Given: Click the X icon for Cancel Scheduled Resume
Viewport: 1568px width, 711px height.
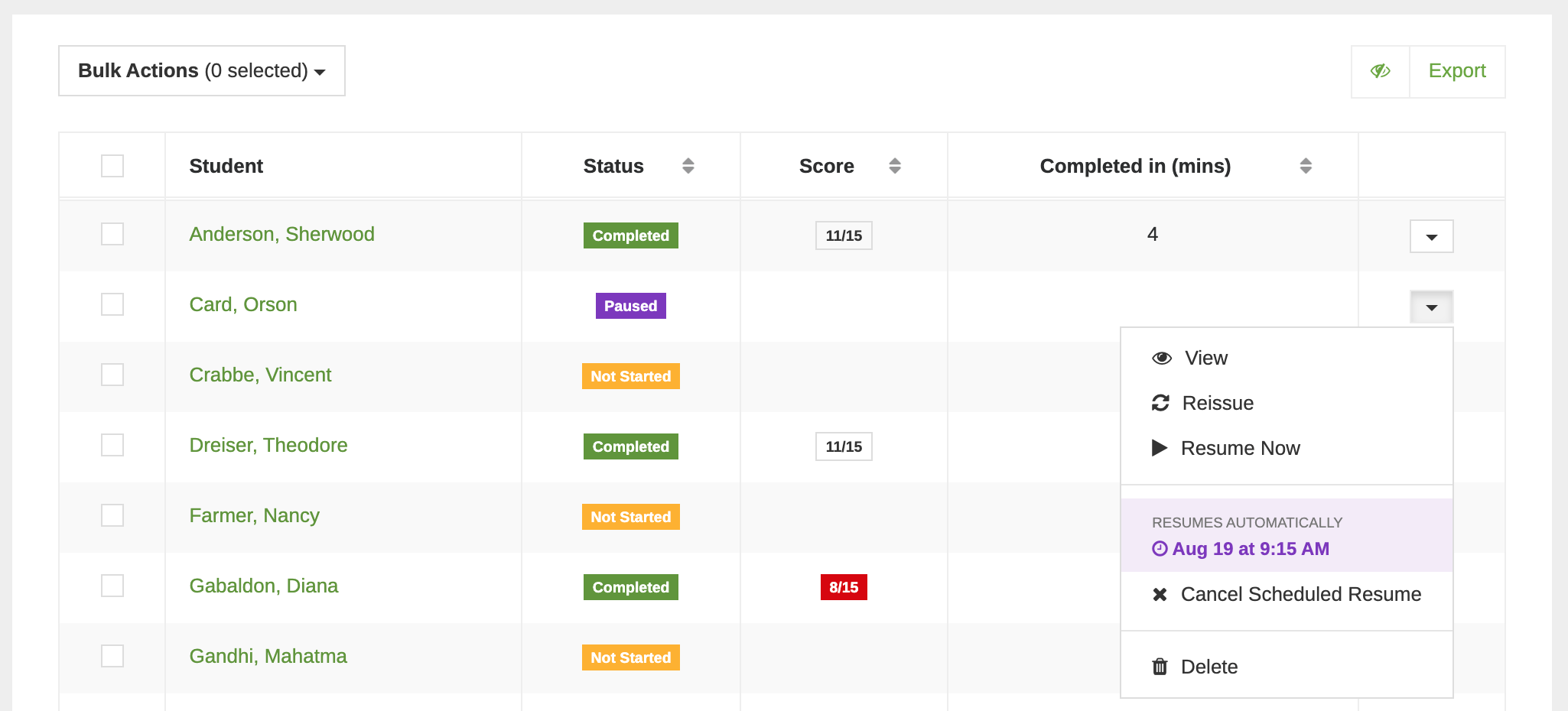Looking at the screenshot, I should point(1160,594).
